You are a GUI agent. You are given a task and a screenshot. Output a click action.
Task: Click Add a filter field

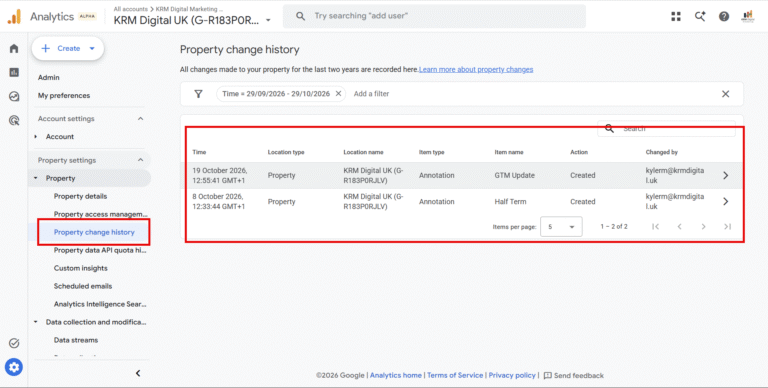coord(371,94)
